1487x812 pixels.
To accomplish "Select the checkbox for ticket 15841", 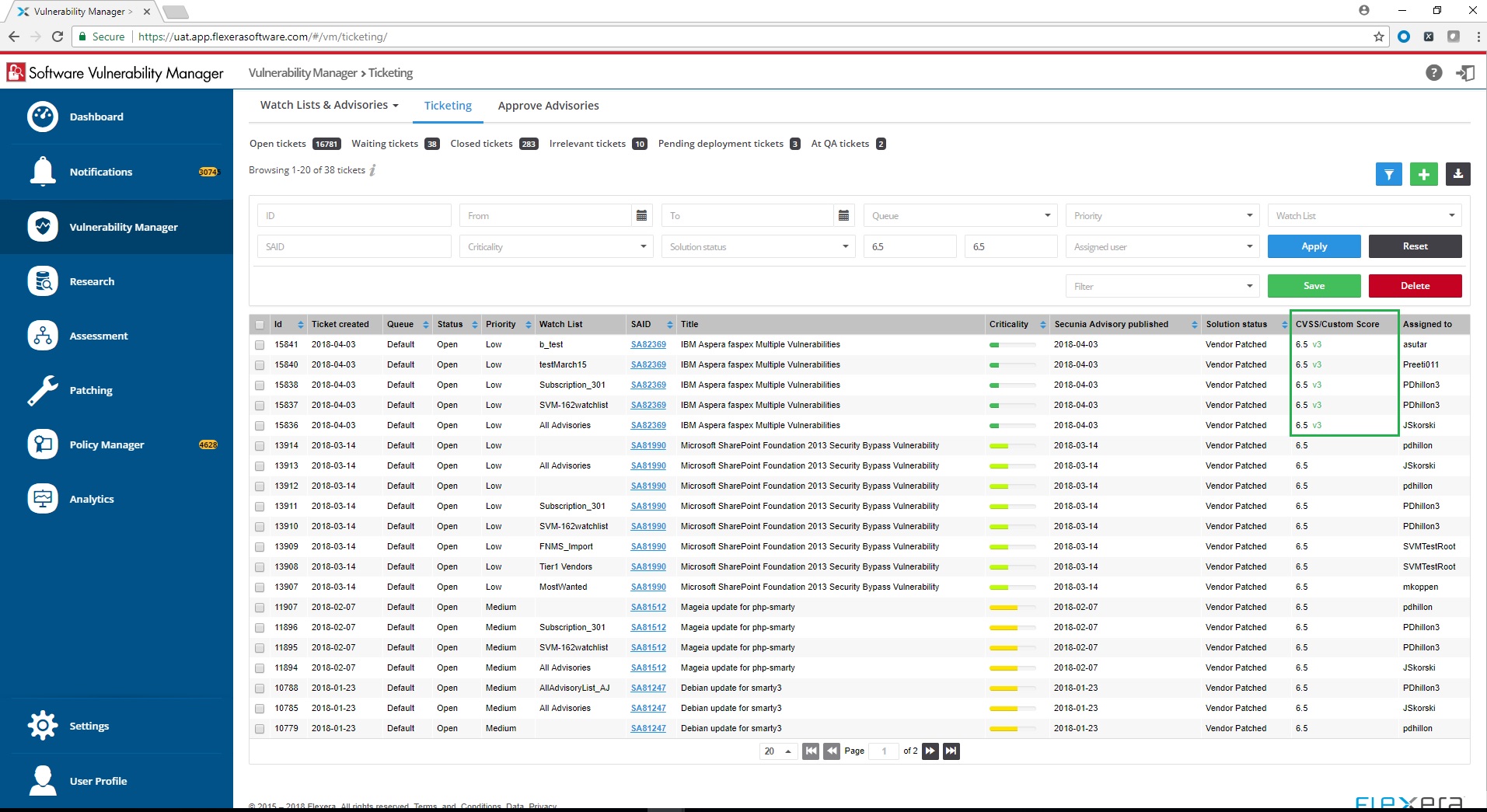I will 260,345.
